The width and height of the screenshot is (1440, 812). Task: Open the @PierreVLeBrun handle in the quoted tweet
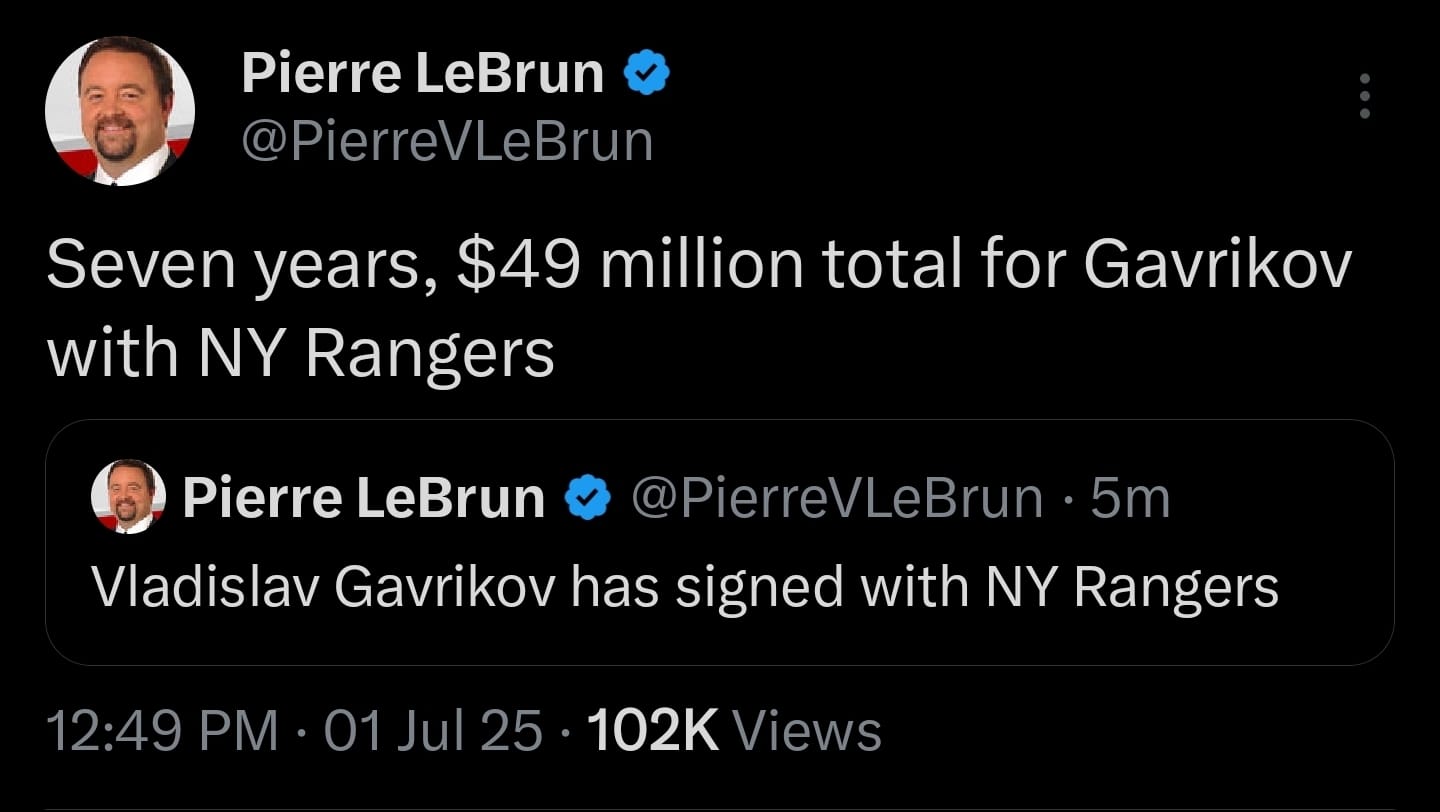click(x=836, y=498)
